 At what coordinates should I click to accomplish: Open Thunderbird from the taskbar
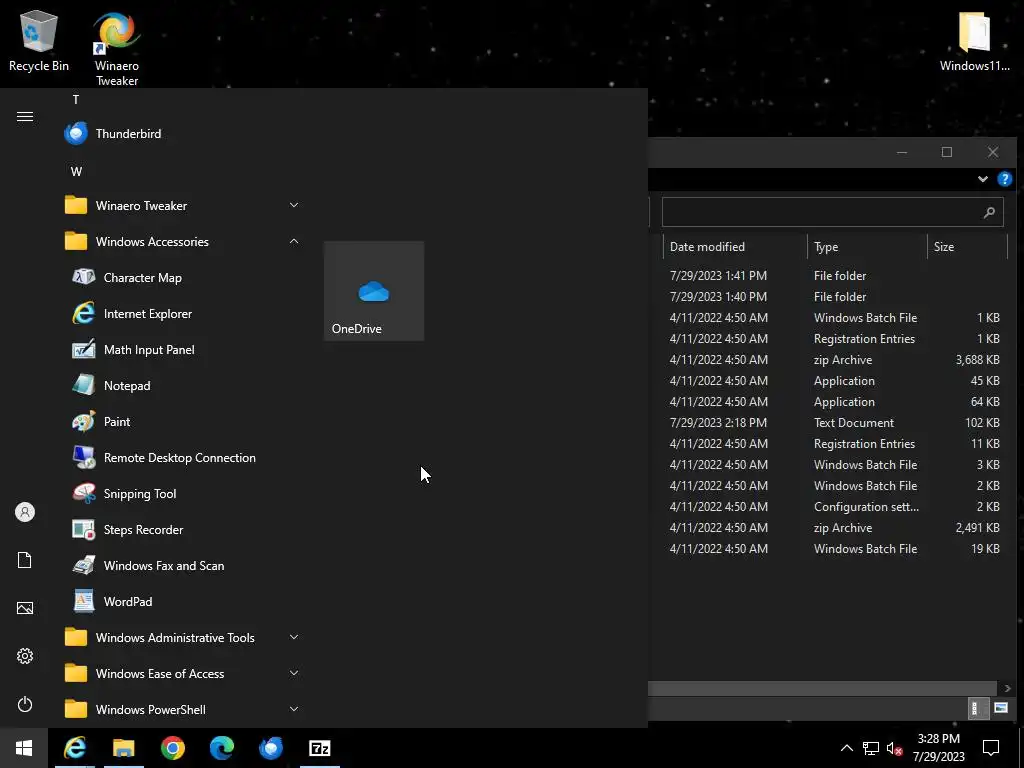click(x=270, y=748)
